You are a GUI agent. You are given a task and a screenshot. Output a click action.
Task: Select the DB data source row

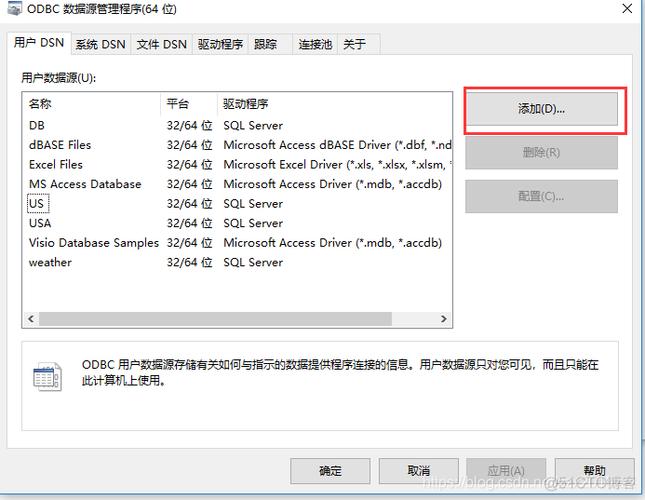237,125
